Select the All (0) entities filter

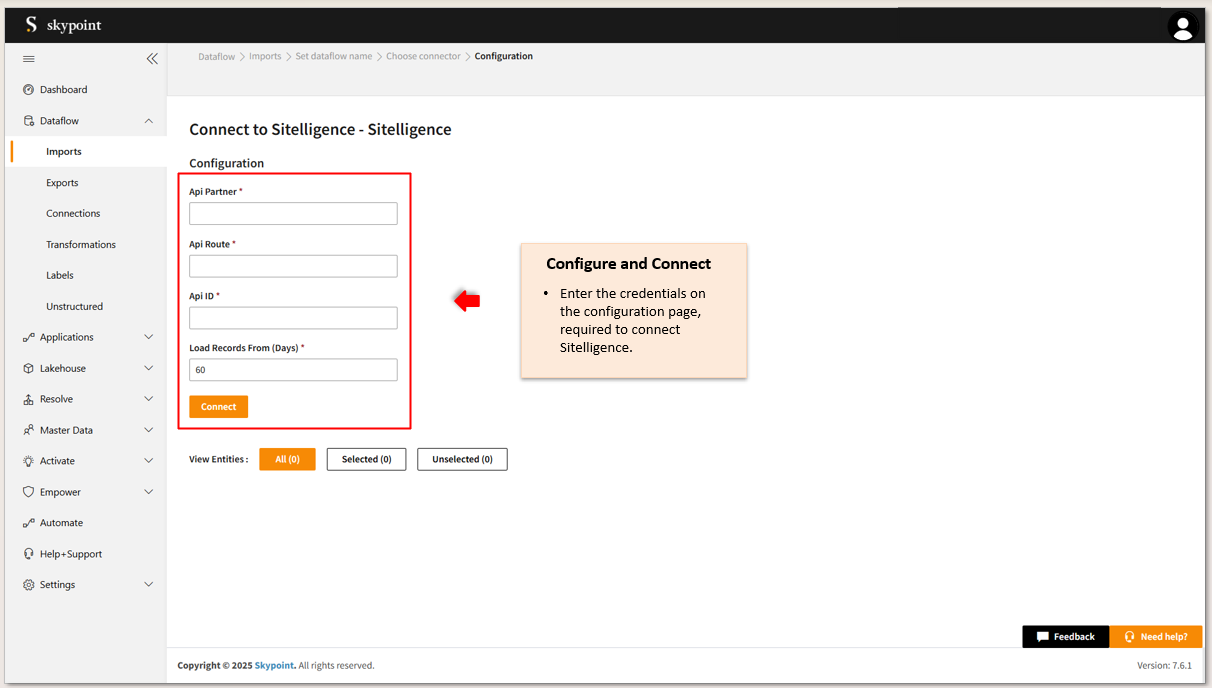pos(287,459)
